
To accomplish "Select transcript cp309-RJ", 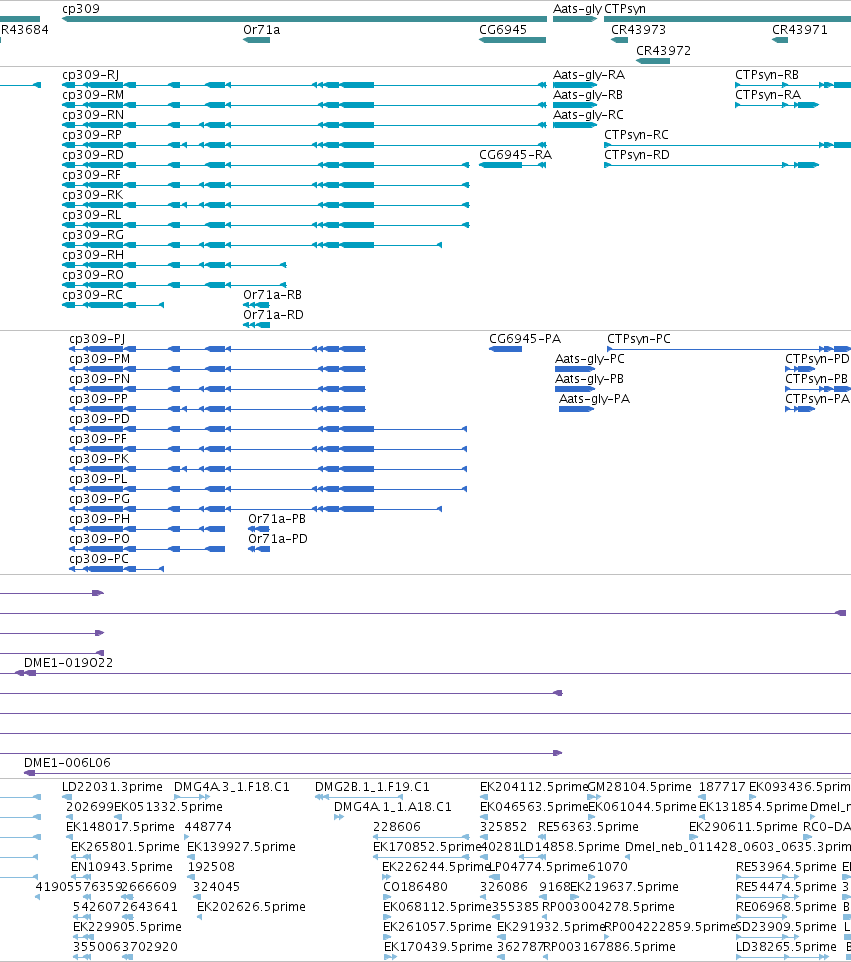I will pos(304,85).
